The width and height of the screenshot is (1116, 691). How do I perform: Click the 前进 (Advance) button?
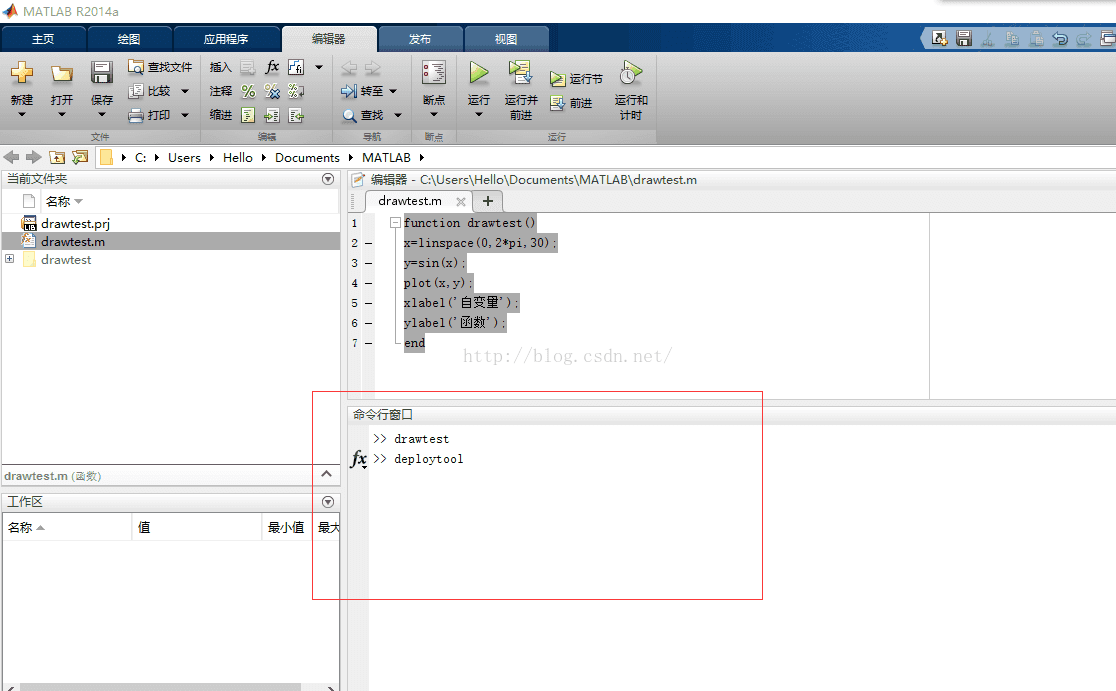click(572, 103)
